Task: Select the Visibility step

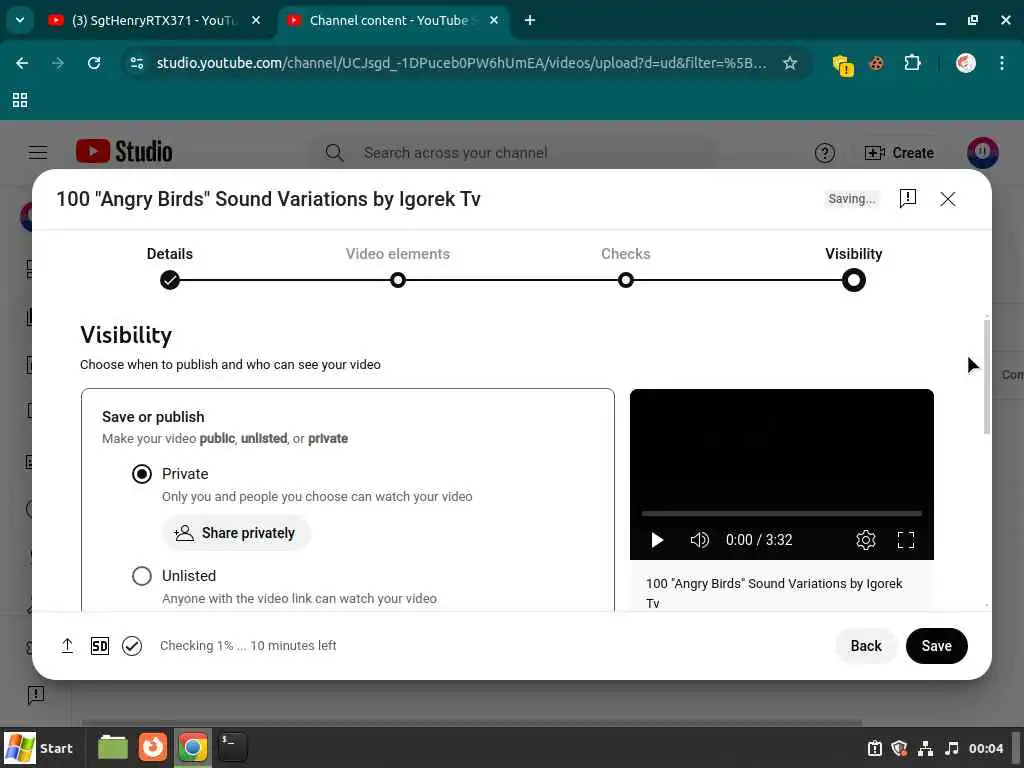Action: tap(854, 280)
